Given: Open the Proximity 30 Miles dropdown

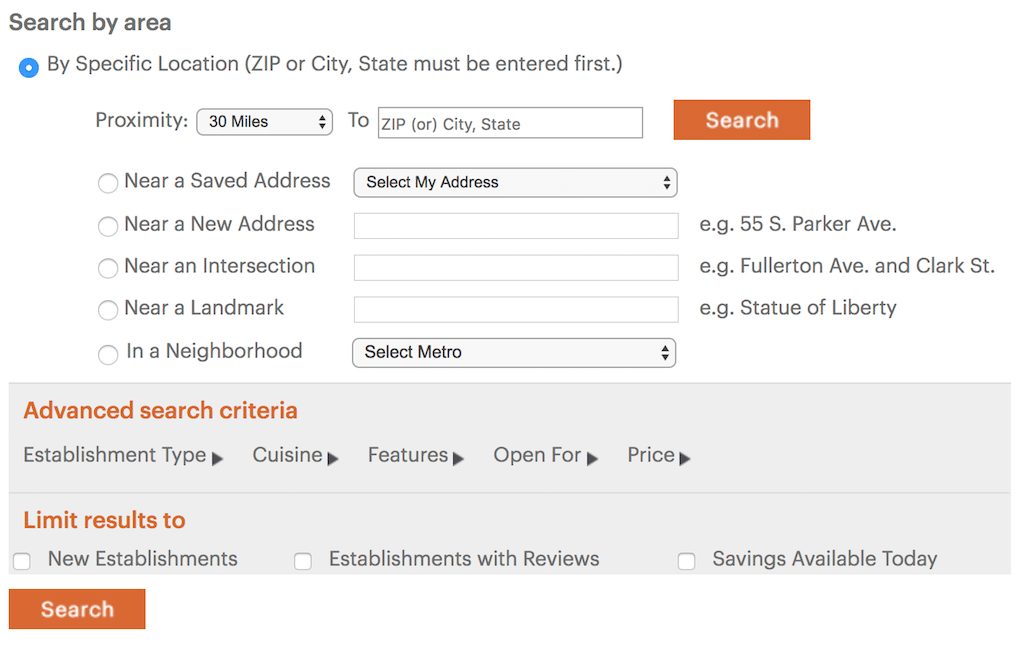Looking at the screenshot, I should click(x=264, y=122).
